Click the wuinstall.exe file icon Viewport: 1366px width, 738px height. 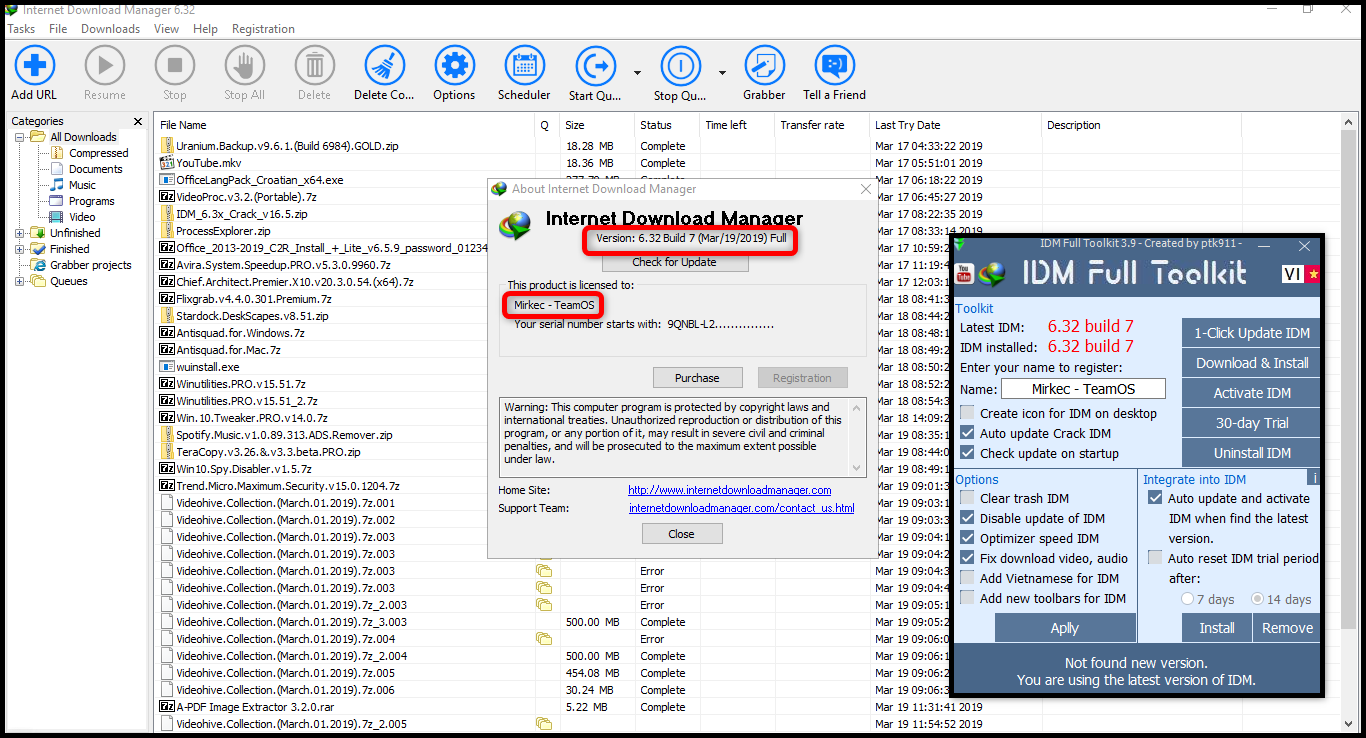click(x=168, y=367)
